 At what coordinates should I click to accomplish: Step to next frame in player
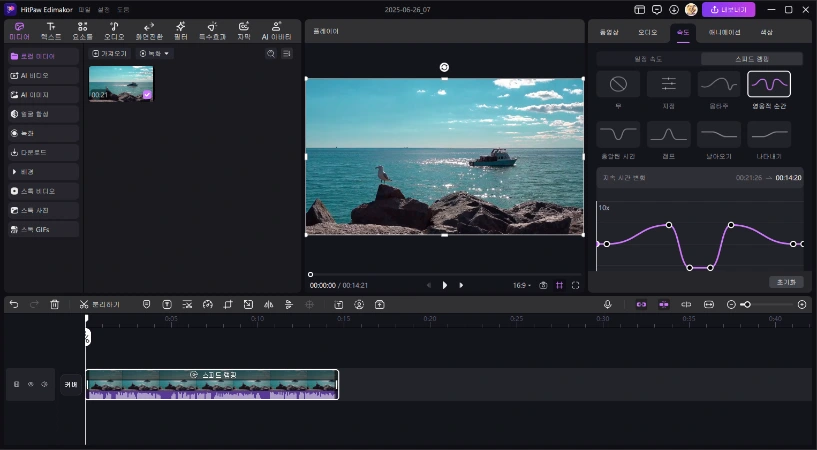(x=461, y=285)
